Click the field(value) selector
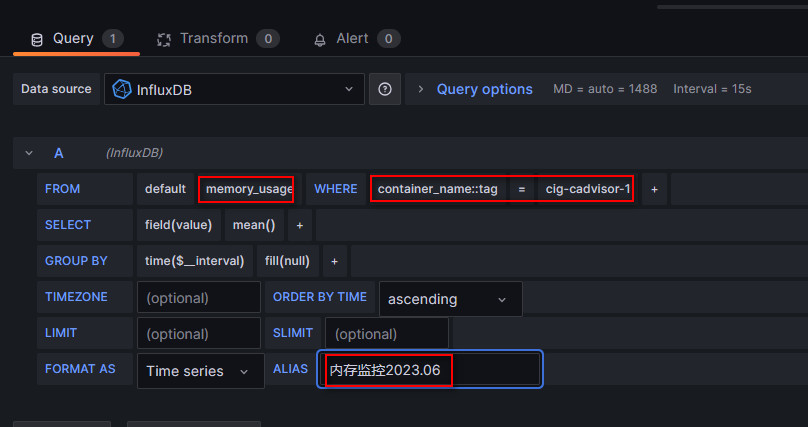Image resolution: width=808 pixels, height=427 pixels. pos(178,225)
